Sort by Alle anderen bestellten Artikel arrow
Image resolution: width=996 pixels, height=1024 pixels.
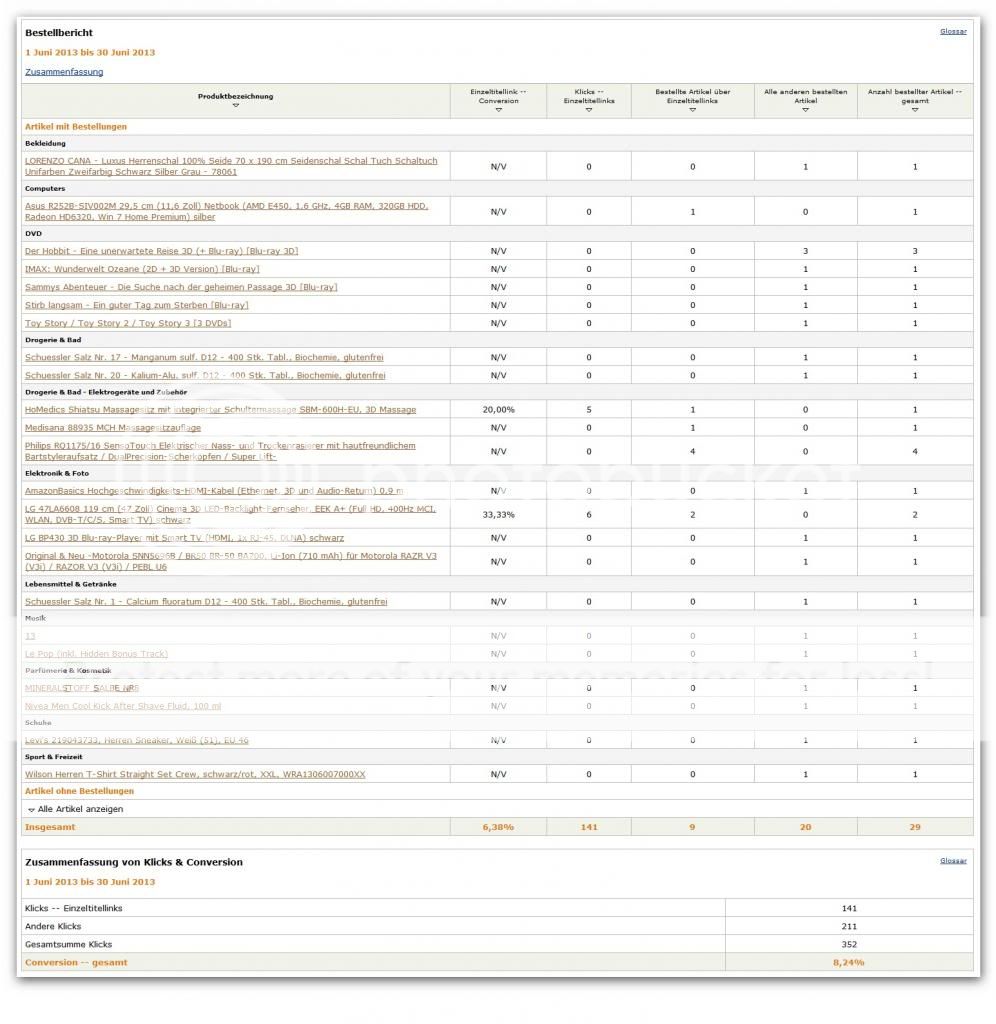pos(805,110)
